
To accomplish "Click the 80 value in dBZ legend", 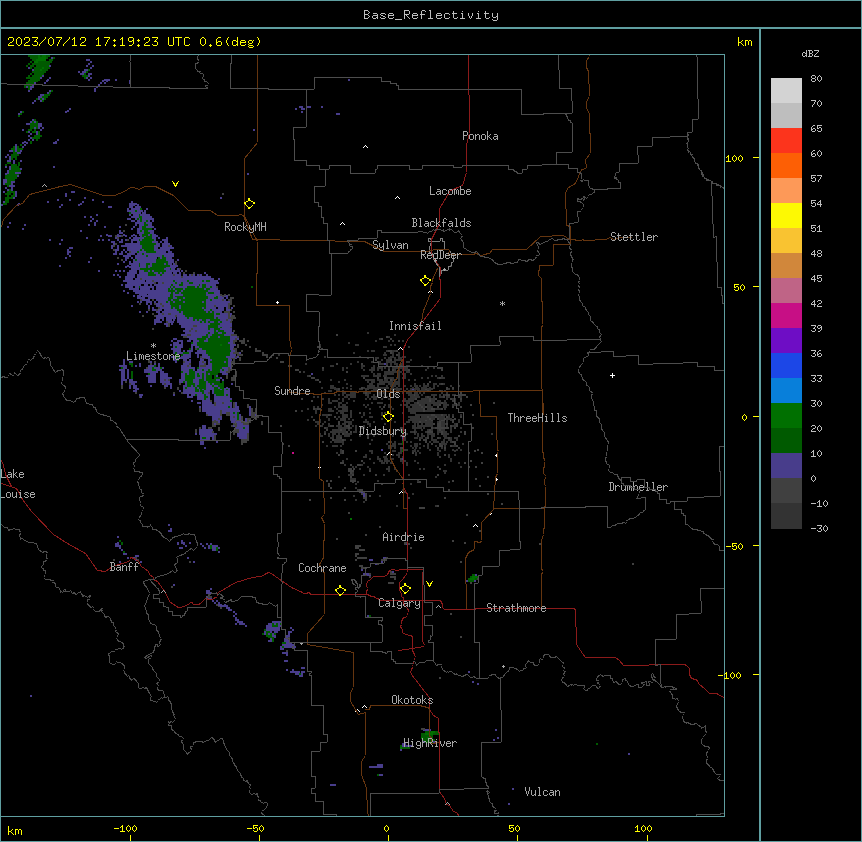I will click(816, 79).
